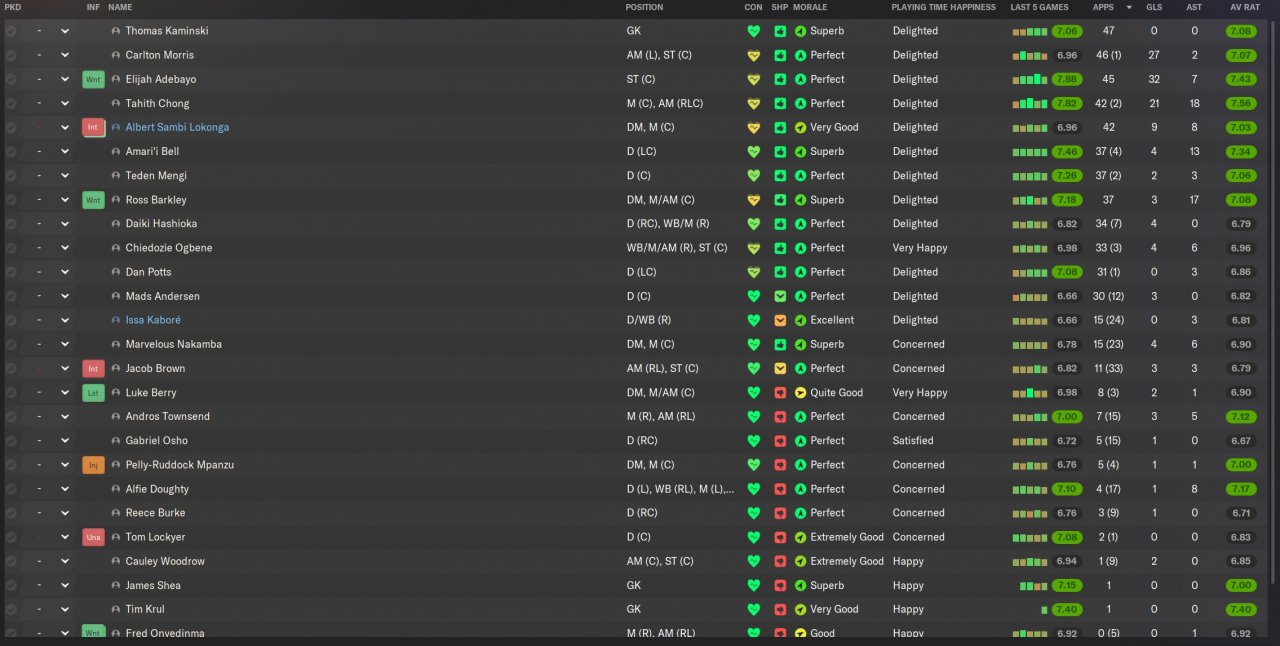The image size is (1280, 646).
Task: Click the Wnt badge beside Elijah Adebayo
Action: [93, 79]
